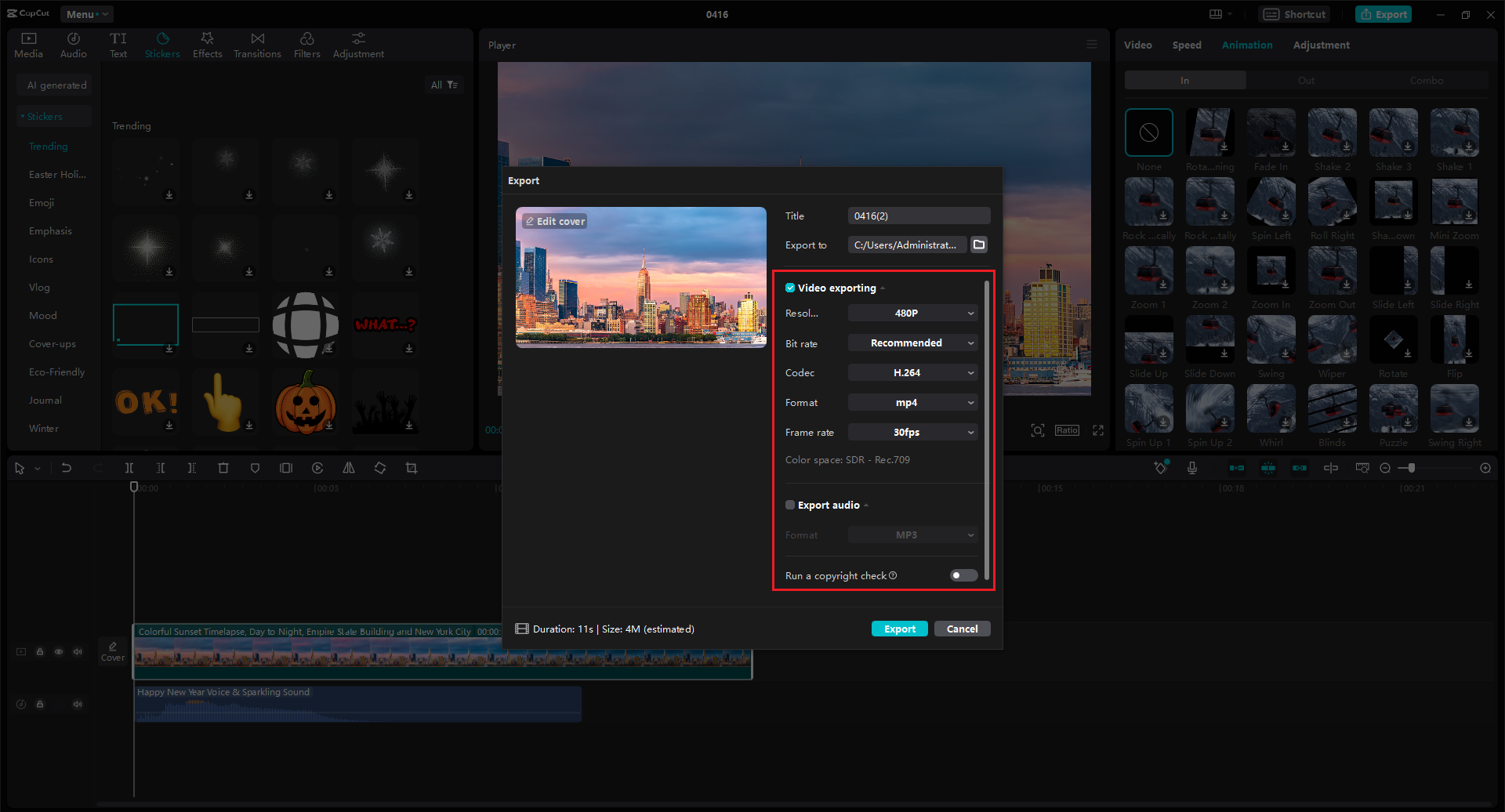Toggle Run a copyright check
Screen dimensions: 1505x812
coord(963,575)
